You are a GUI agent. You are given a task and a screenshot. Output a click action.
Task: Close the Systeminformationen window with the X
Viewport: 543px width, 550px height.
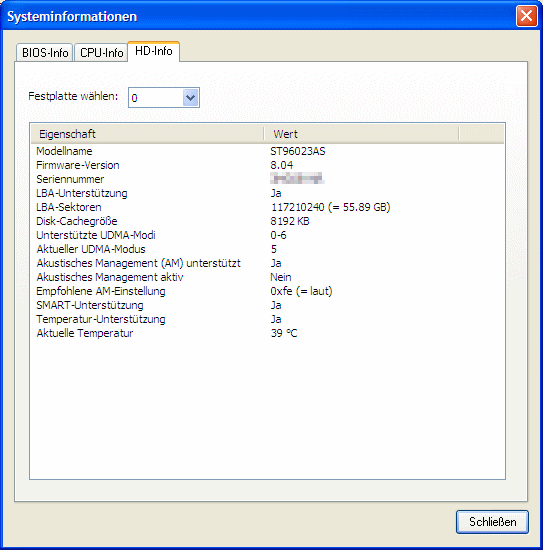pyautogui.click(x=526, y=16)
